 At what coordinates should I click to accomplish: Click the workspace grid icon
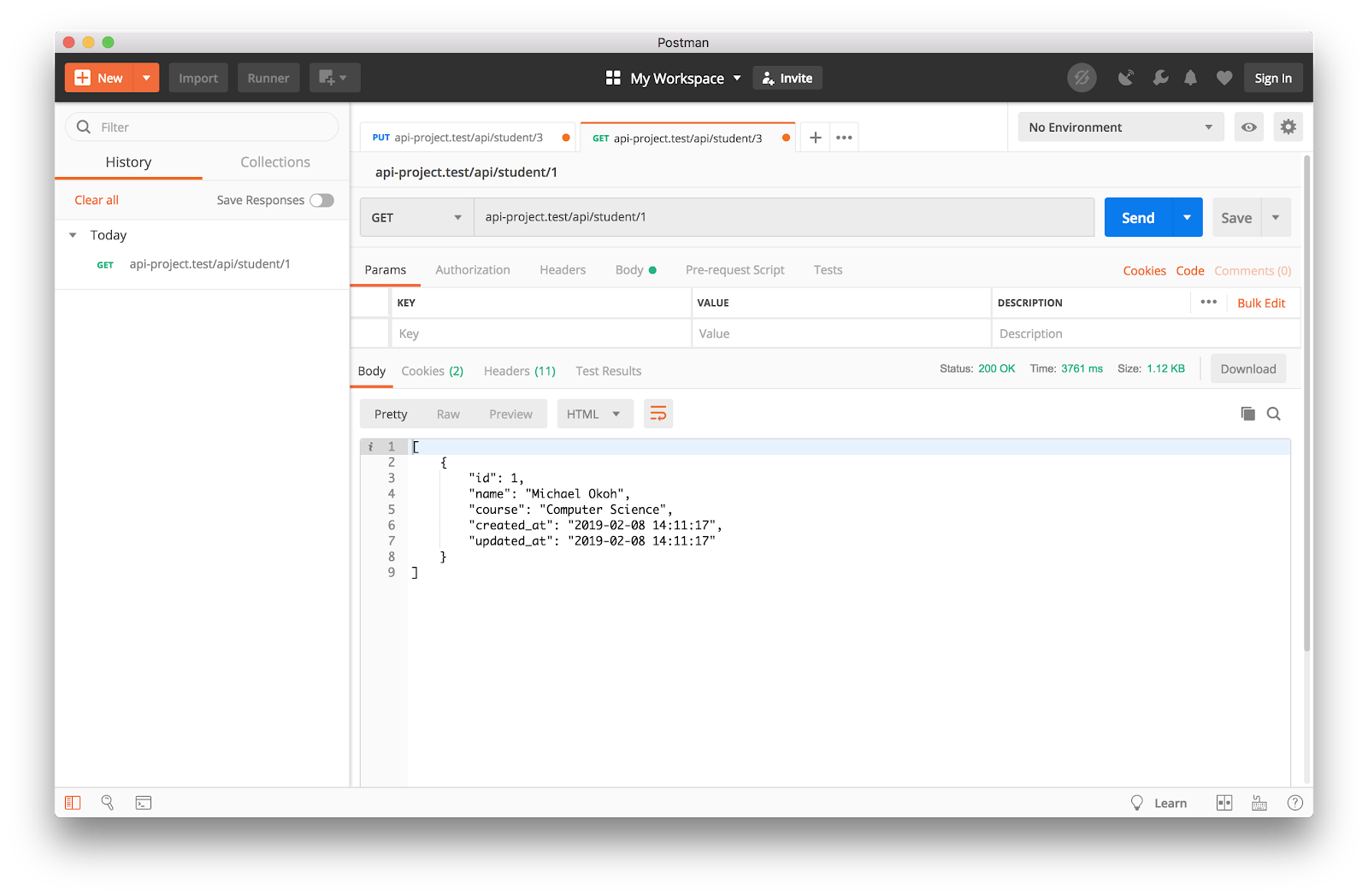[613, 78]
